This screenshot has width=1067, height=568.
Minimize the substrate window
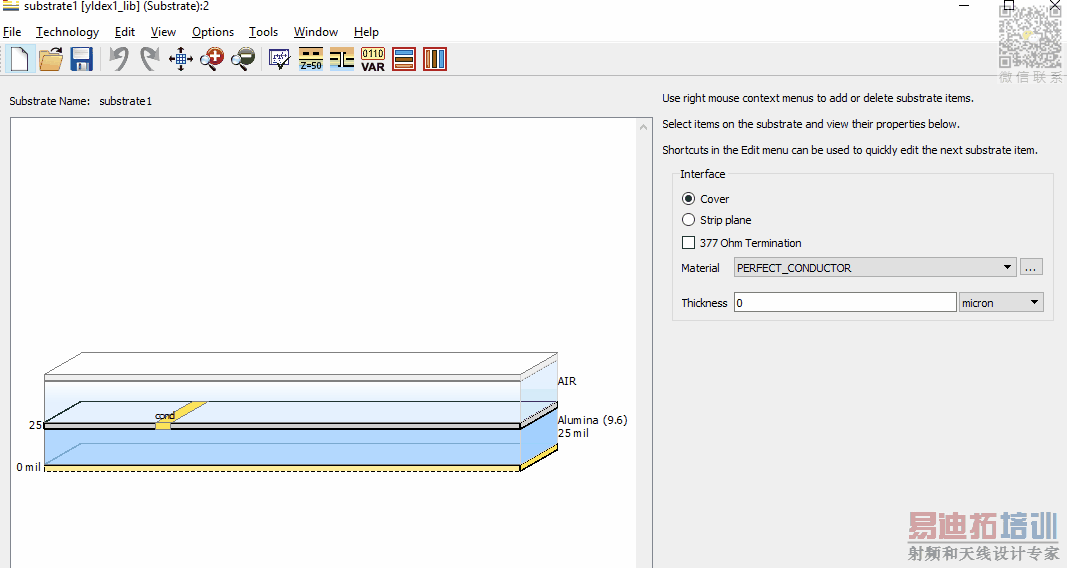pos(964,5)
